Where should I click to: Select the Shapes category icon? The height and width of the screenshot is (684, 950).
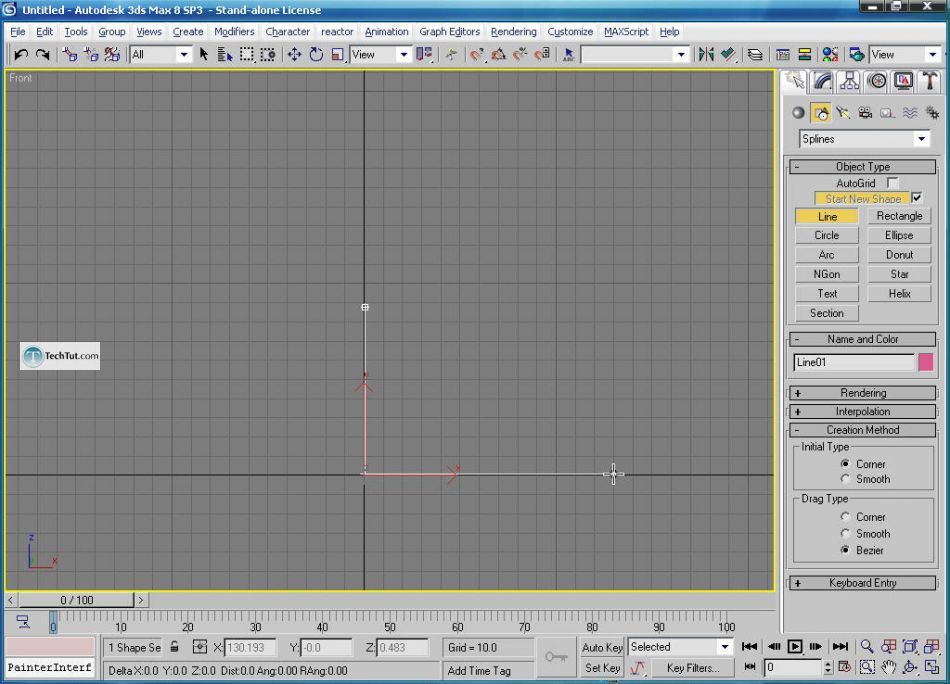click(x=821, y=113)
